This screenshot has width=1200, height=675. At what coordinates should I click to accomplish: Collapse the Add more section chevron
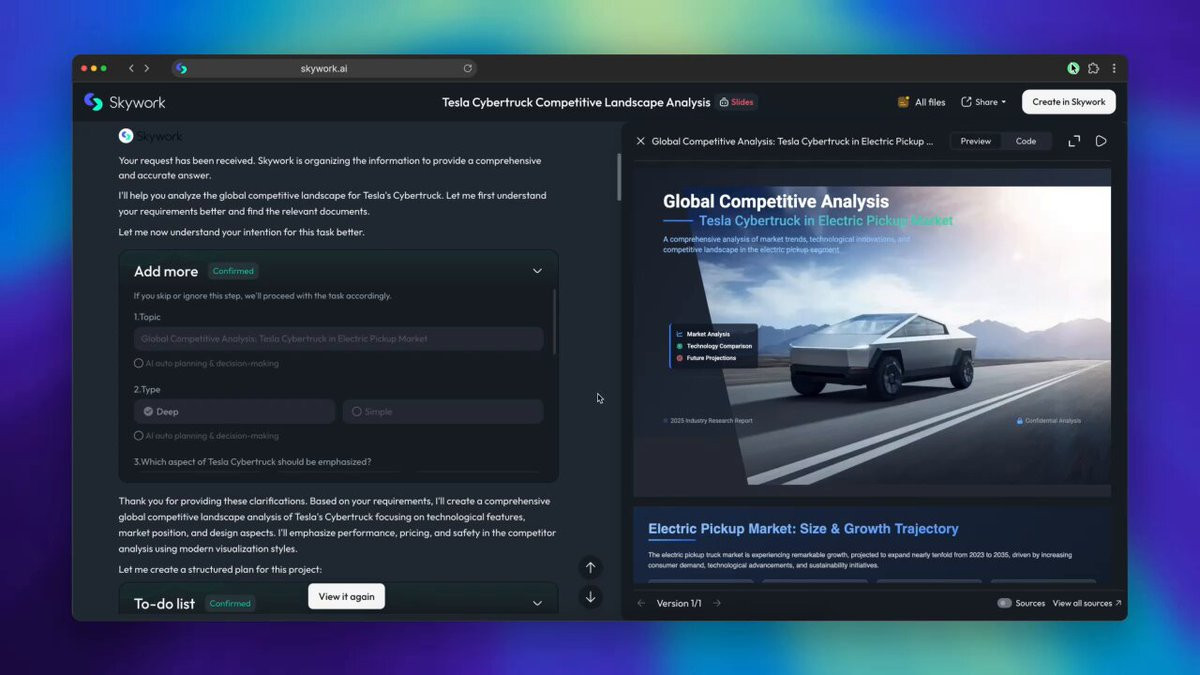click(537, 271)
